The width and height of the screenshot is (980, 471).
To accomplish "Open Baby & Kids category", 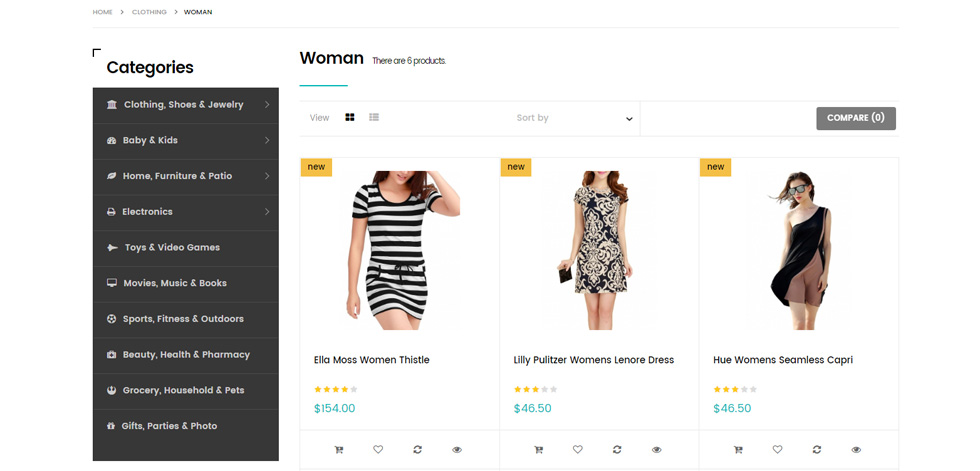I will (x=150, y=140).
